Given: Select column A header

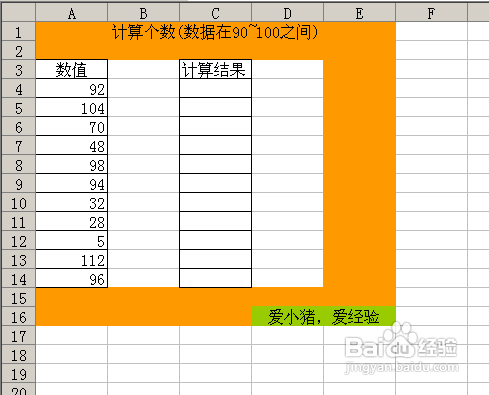Looking at the screenshot, I should (72, 13).
